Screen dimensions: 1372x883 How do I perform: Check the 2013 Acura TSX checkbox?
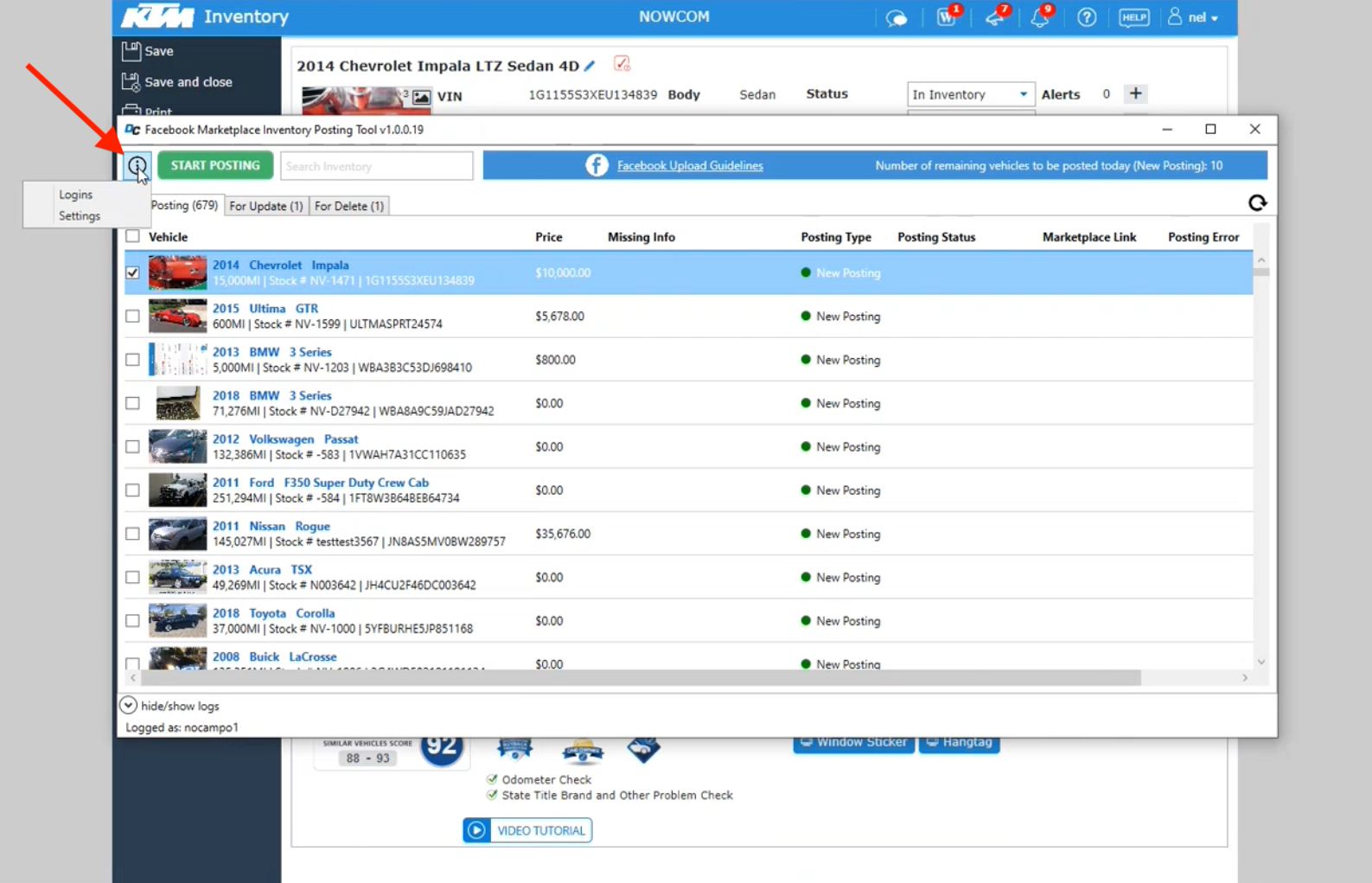click(132, 578)
